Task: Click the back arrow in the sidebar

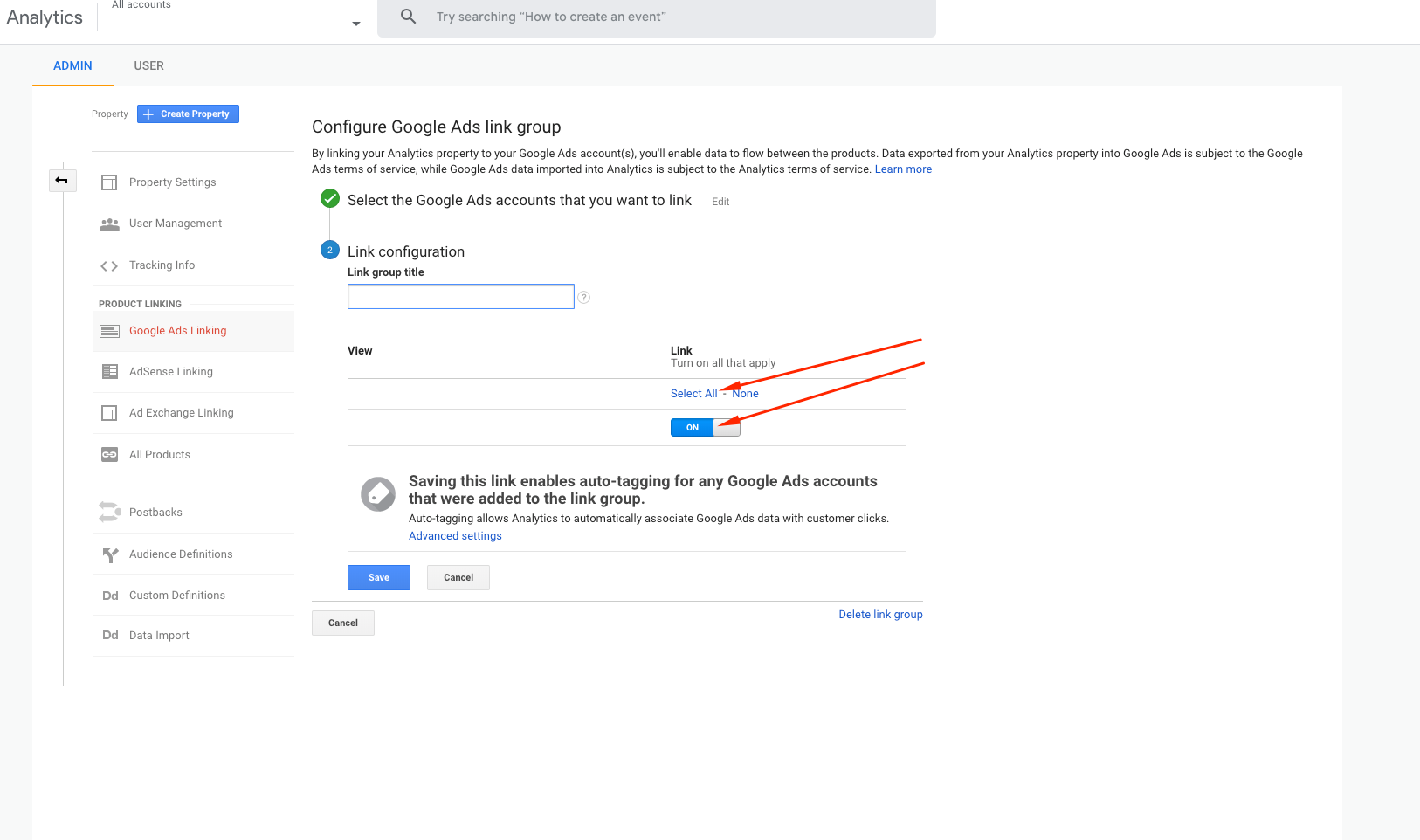Action: [x=62, y=180]
